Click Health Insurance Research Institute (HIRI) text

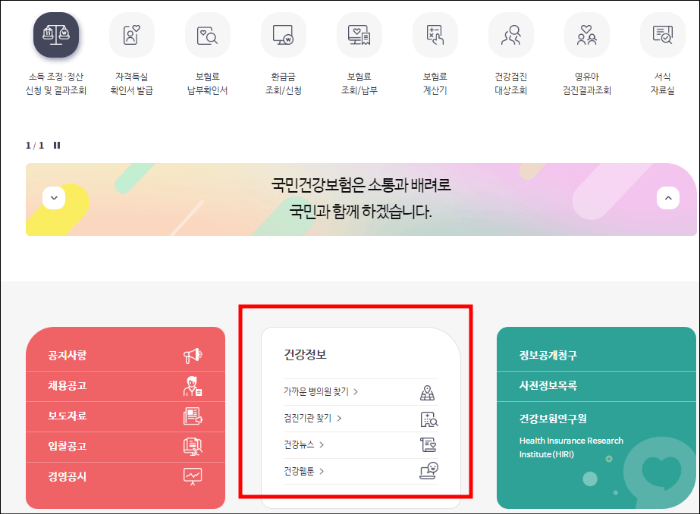571,447
